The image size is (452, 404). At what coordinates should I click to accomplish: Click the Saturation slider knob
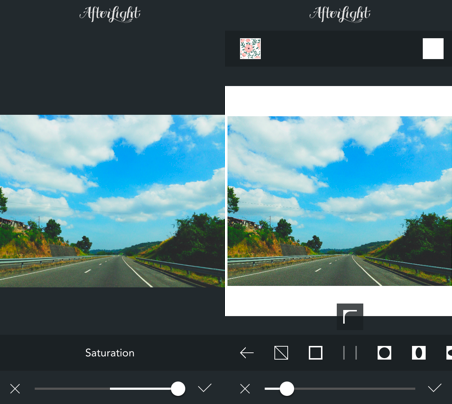[178, 389]
